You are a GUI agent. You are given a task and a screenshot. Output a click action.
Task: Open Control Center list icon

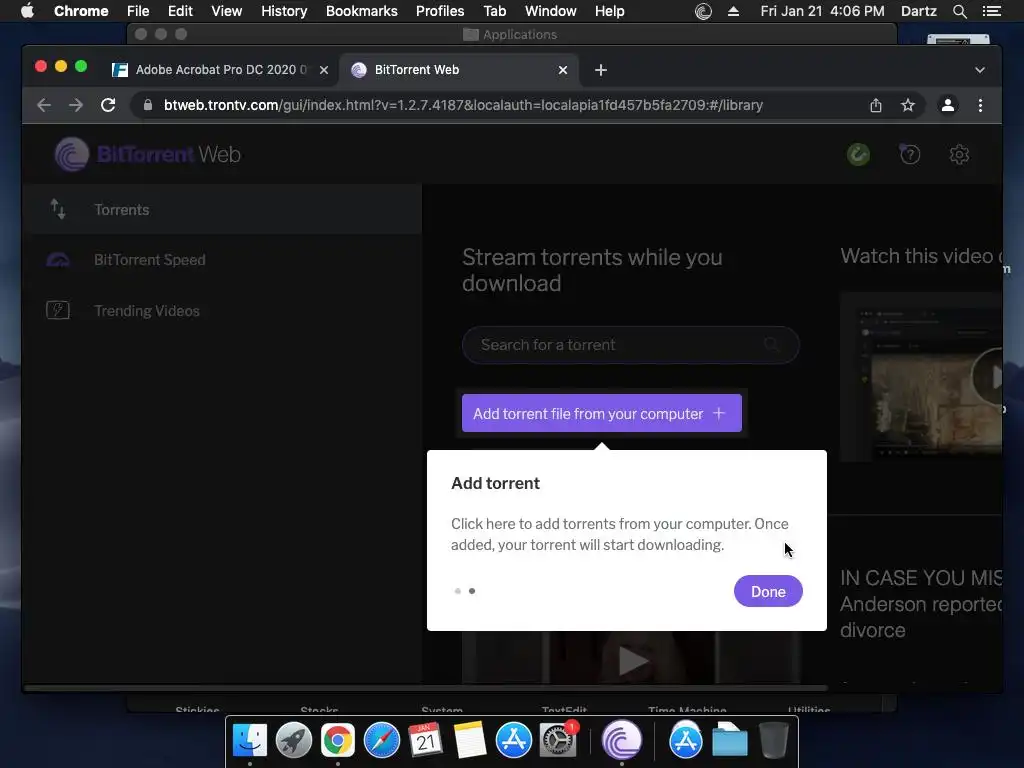(992, 11)
